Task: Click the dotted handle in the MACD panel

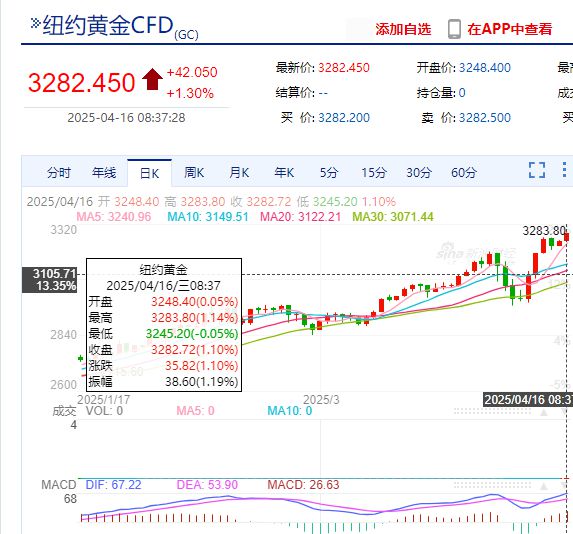Action: pos(492,485)
